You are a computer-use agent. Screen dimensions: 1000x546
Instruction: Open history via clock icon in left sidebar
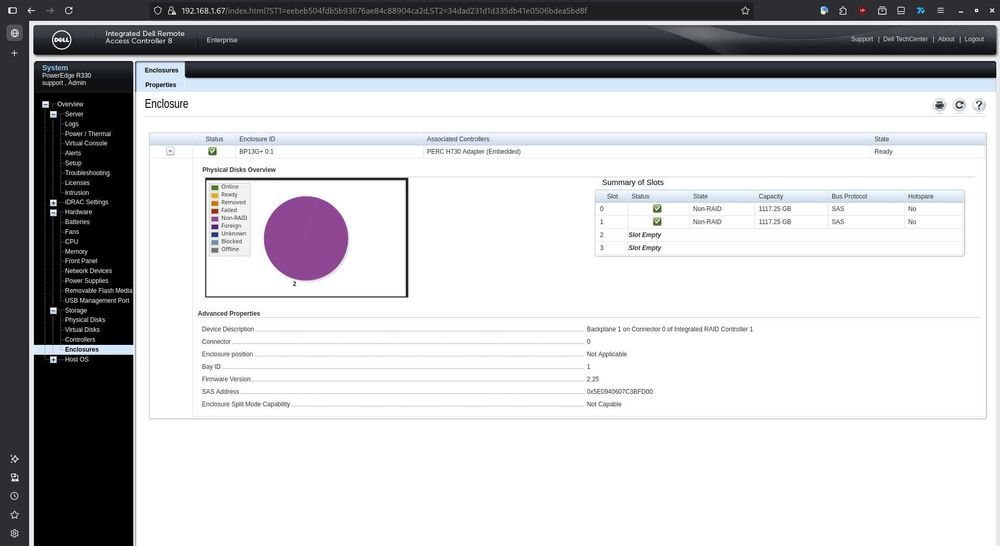point(14,496)
